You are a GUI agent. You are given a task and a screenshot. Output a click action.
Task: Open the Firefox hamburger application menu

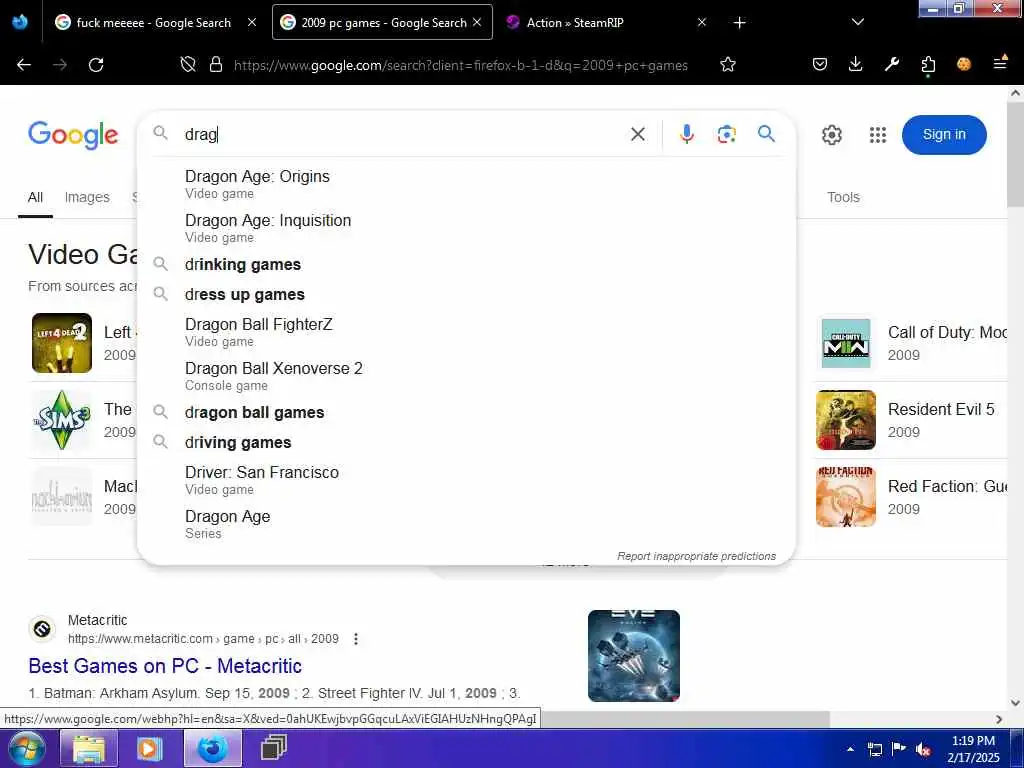pyautogui.click(x=1000, y=63)
